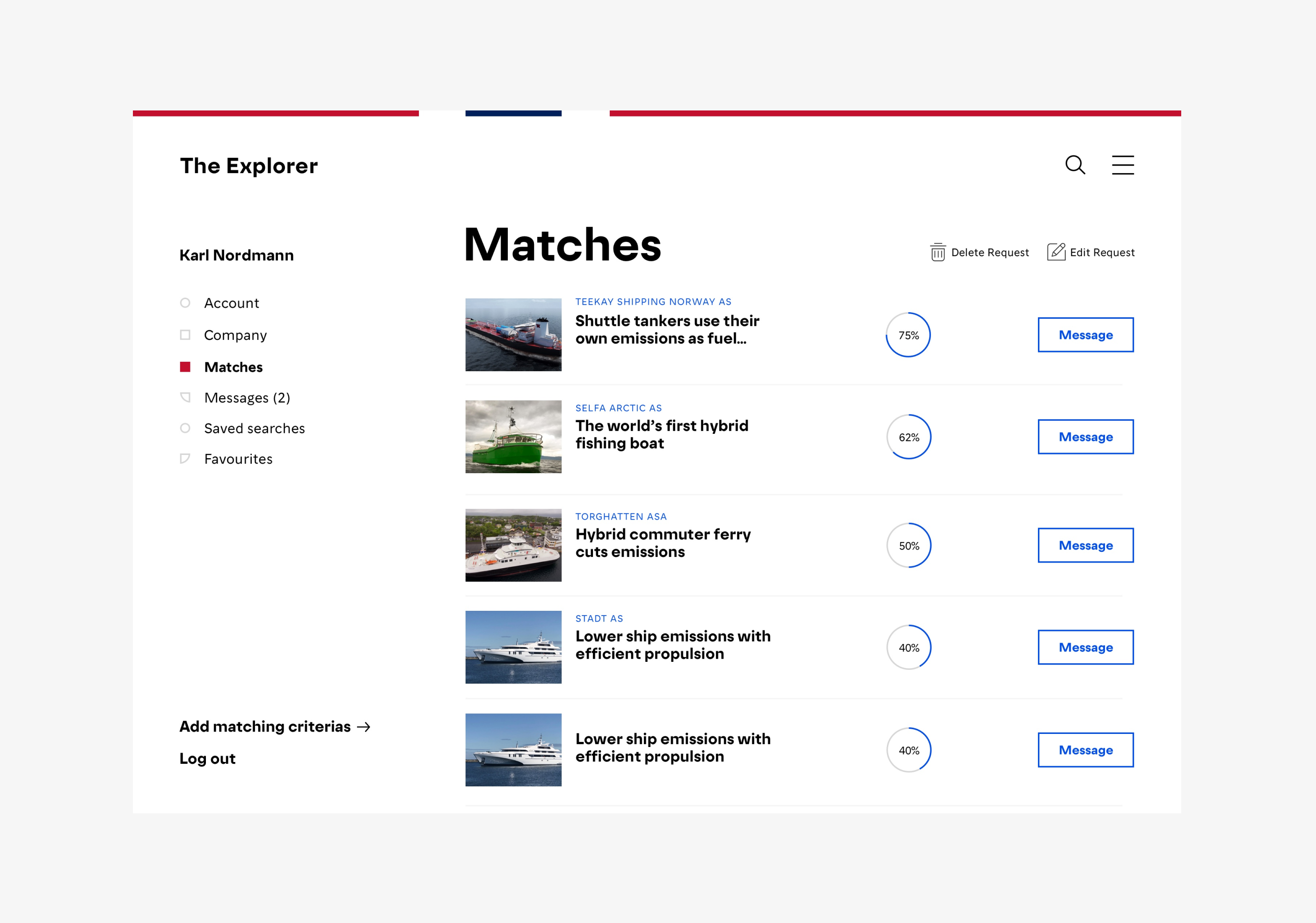Go to Favourites in sidebar
Image resolution: width=1316 pixels, height=923 pixels.
[238, 459]
